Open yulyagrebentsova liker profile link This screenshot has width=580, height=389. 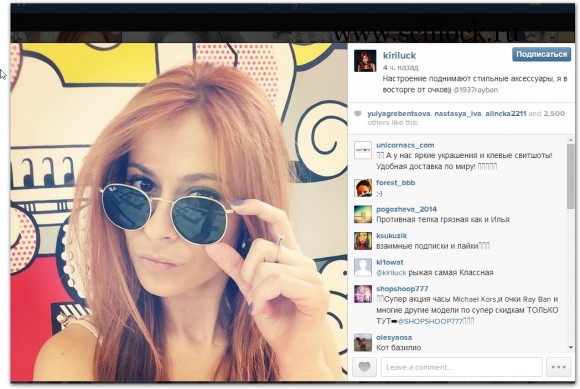[399, 114]
